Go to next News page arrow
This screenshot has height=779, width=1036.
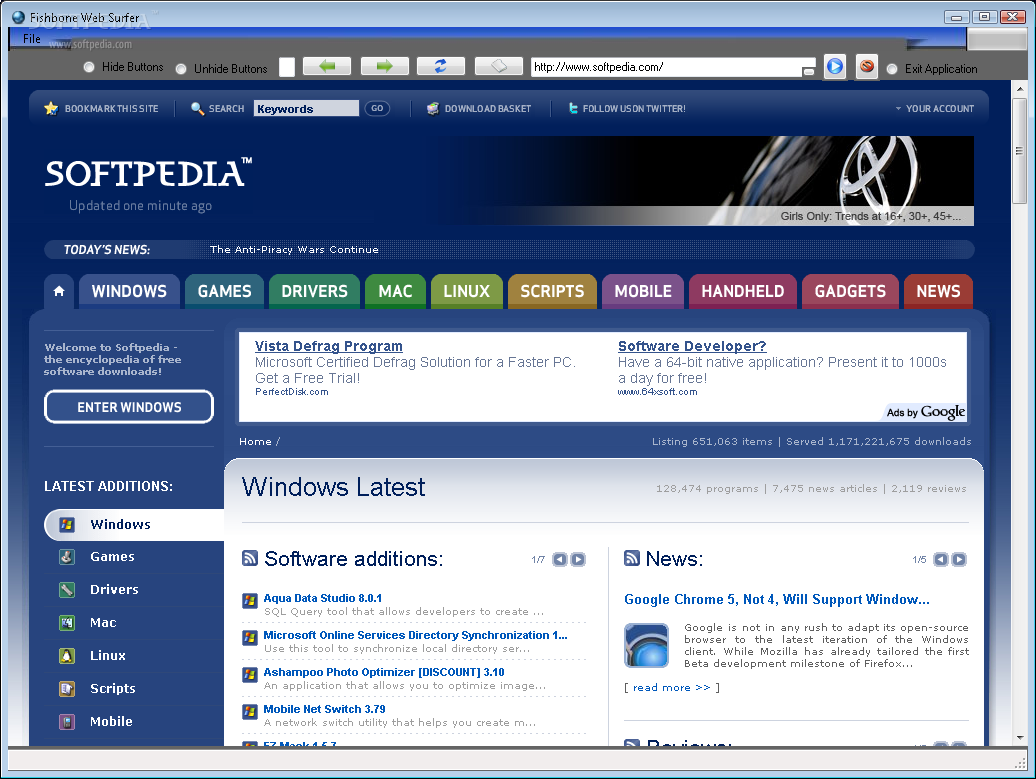point(959,560)
